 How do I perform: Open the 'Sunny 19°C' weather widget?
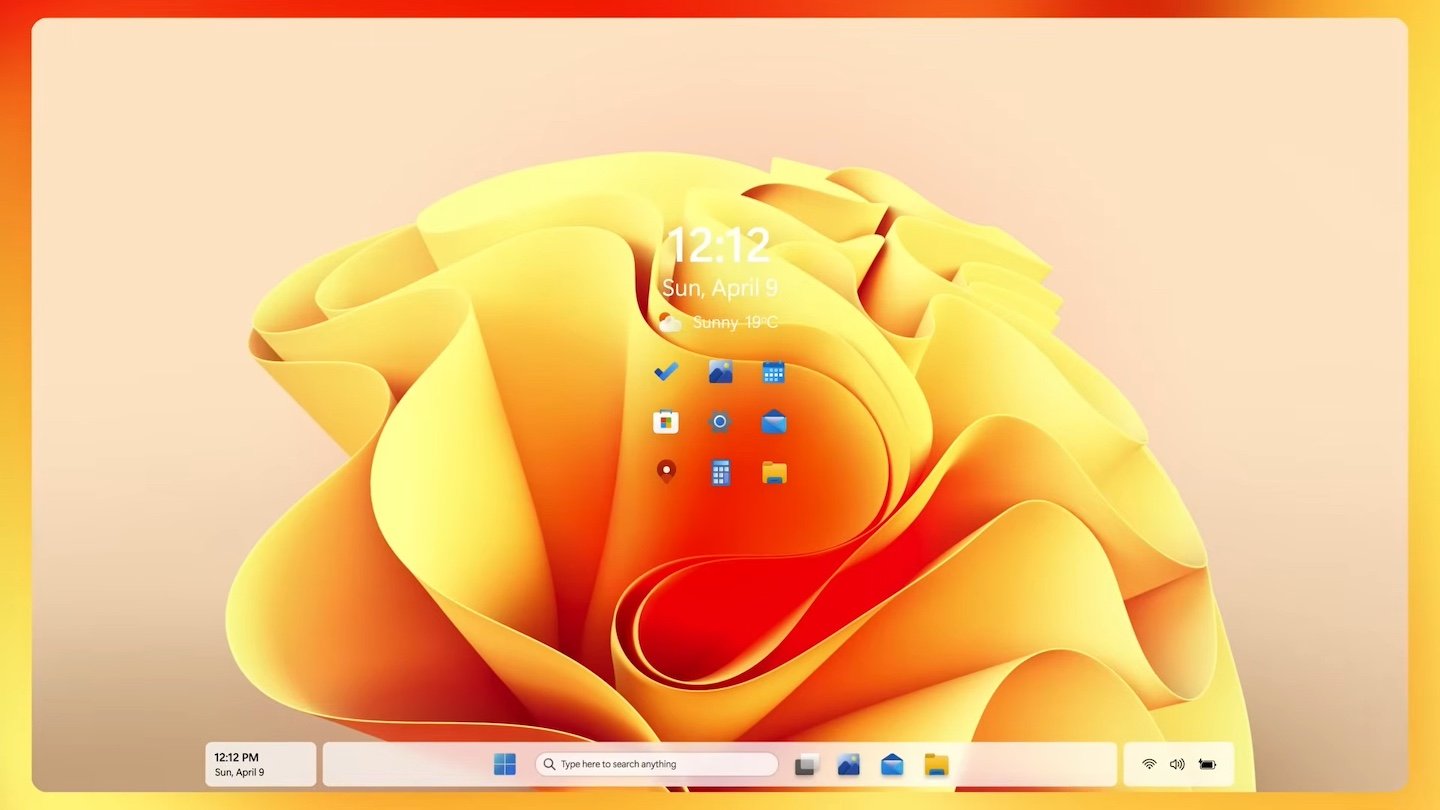718,322
